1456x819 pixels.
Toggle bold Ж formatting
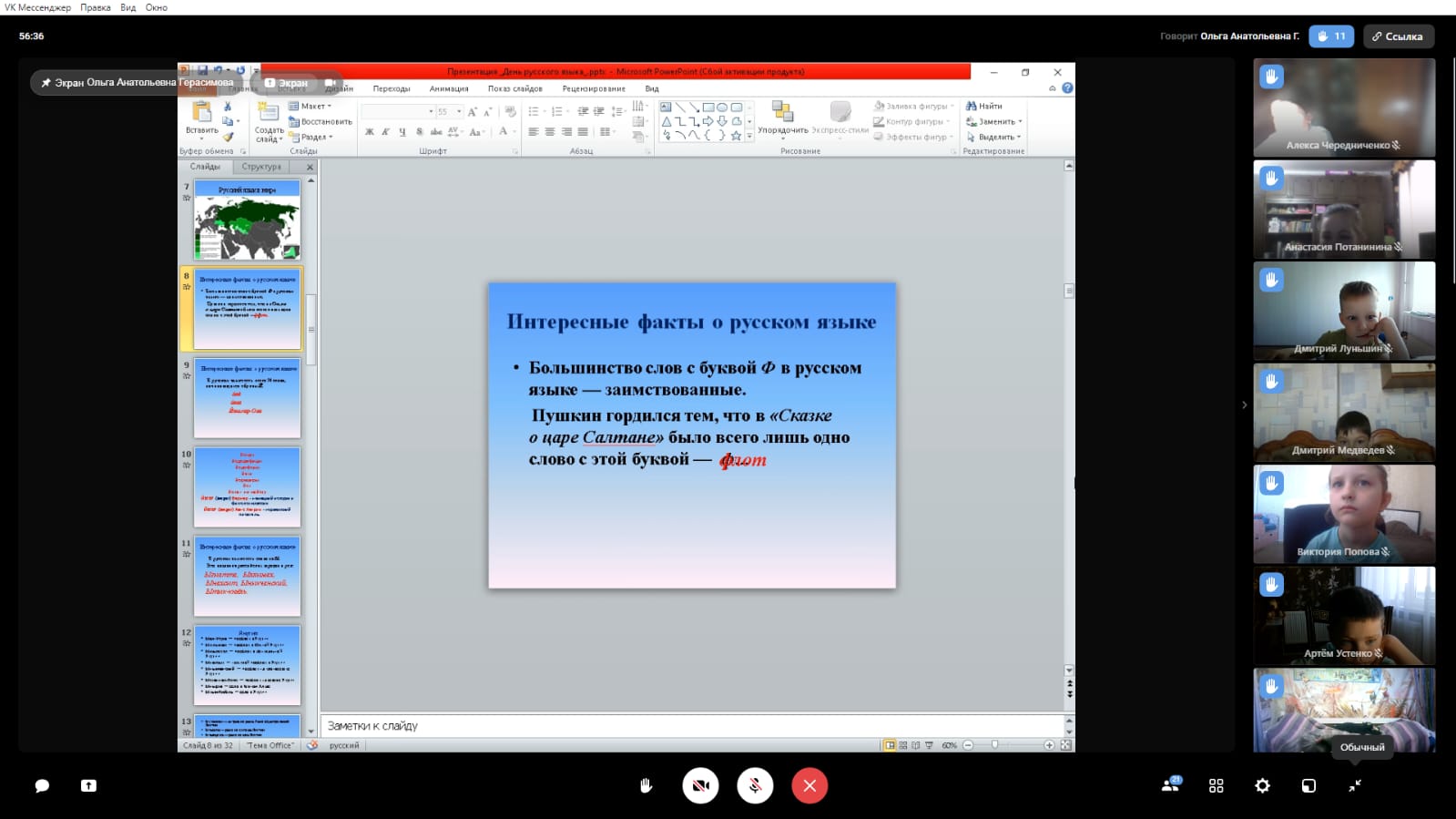tap(370, 132)
